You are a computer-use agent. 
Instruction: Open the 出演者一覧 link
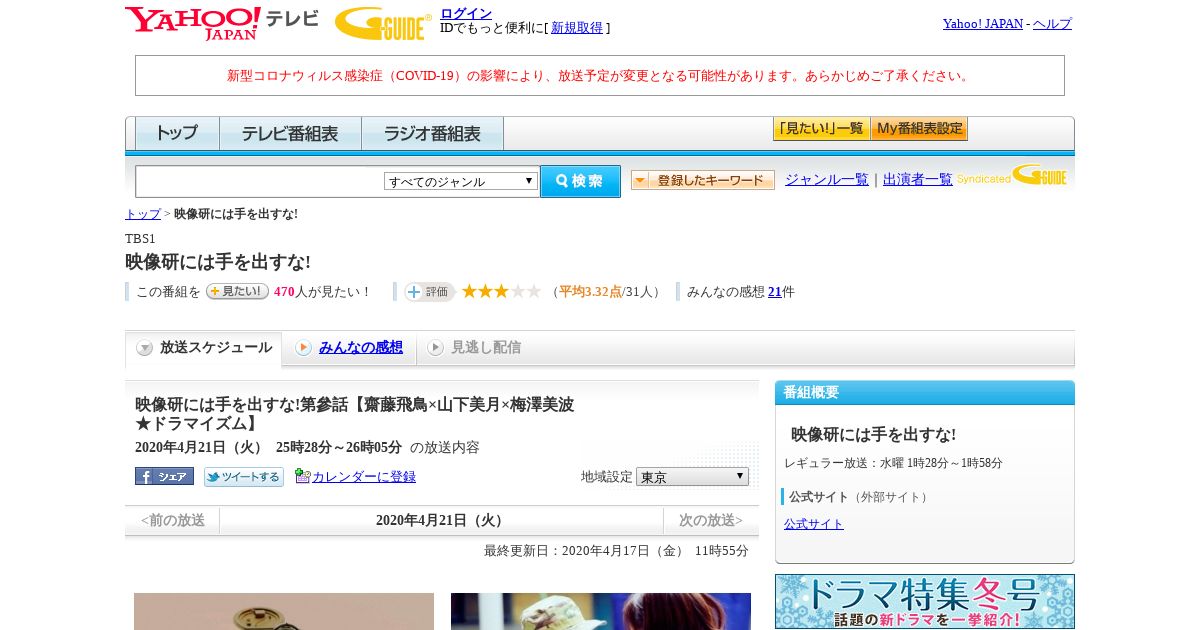(918, 180)
